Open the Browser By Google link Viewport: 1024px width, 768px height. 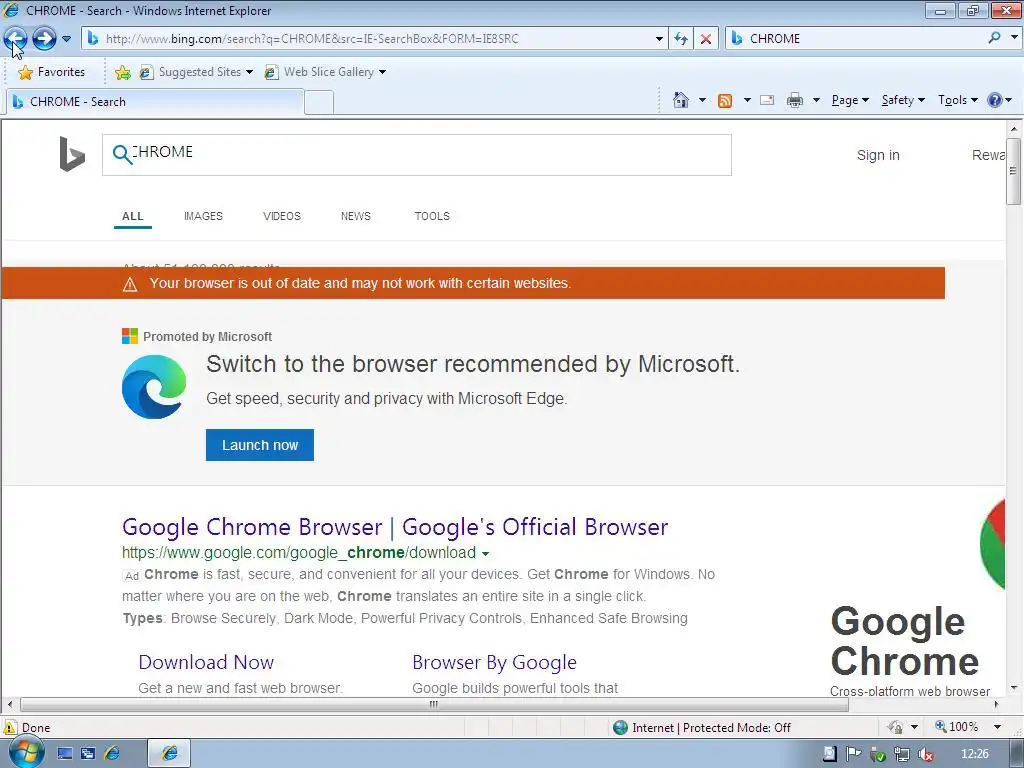[494, 662]
